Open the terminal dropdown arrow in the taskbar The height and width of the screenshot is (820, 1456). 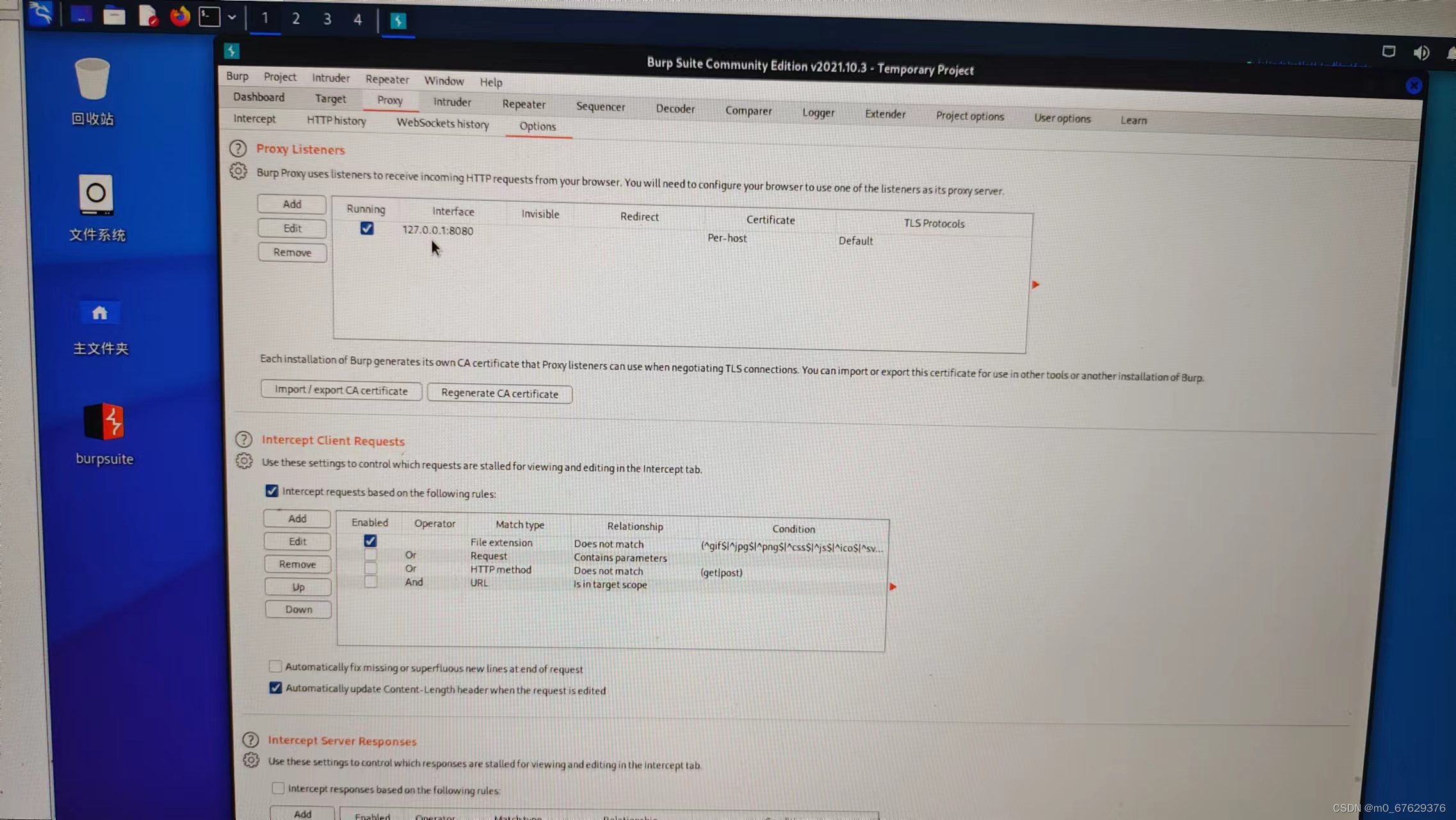click(x=232, y=17)
